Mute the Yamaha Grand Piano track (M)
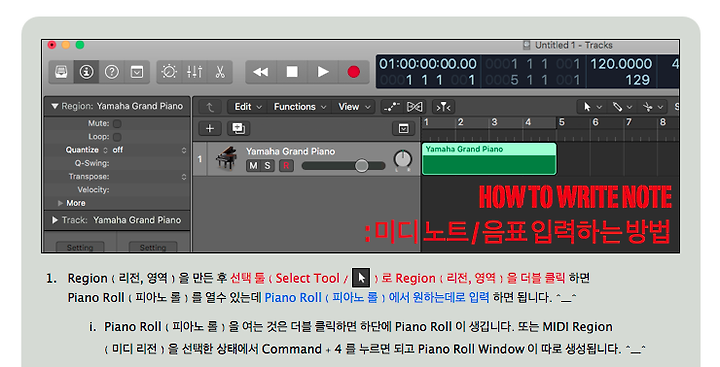 253,165
